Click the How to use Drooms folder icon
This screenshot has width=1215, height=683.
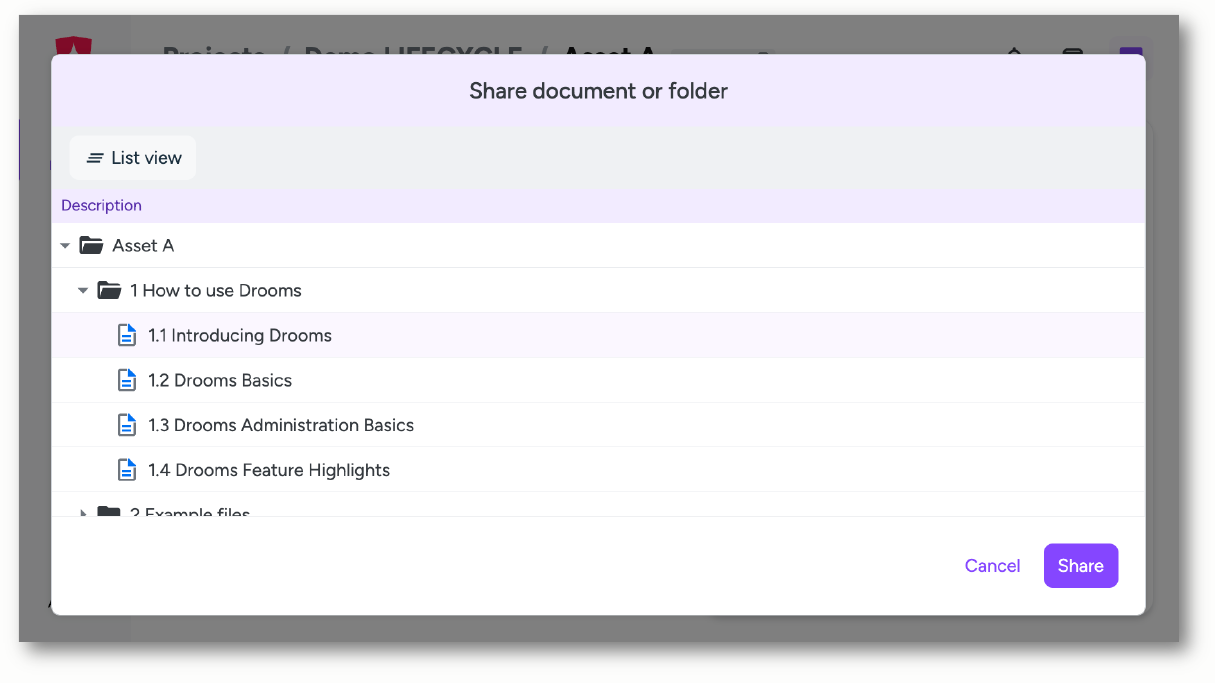tap(109, 290)
